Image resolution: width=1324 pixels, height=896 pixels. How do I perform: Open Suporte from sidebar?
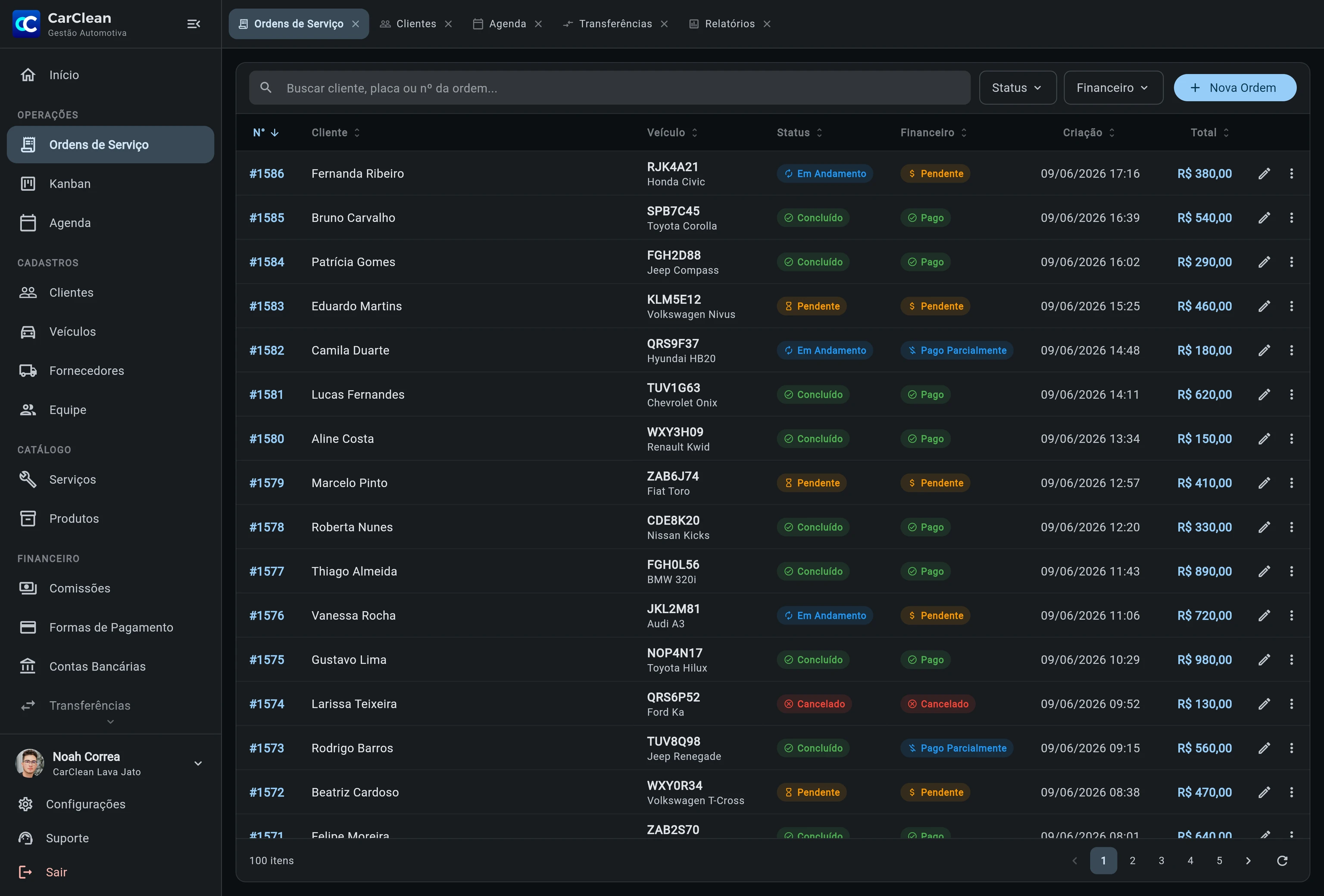tap(67, 839)
